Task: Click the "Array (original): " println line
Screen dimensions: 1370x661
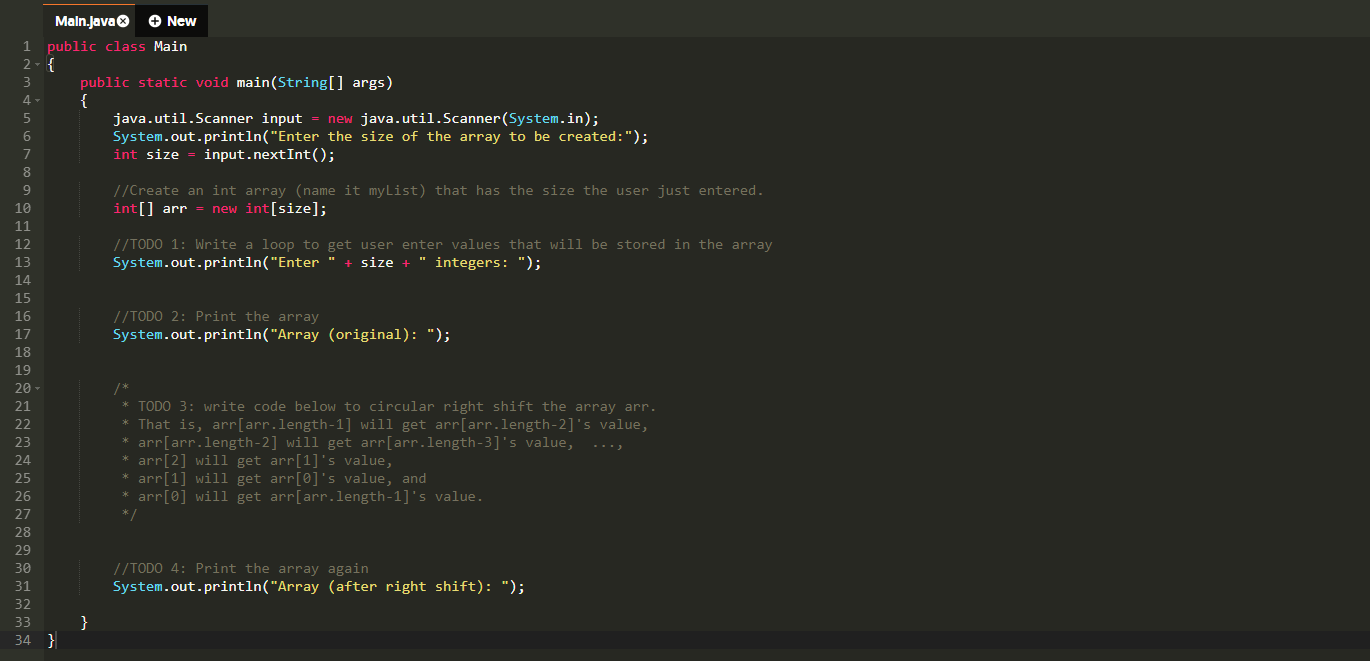Action: 282,334
